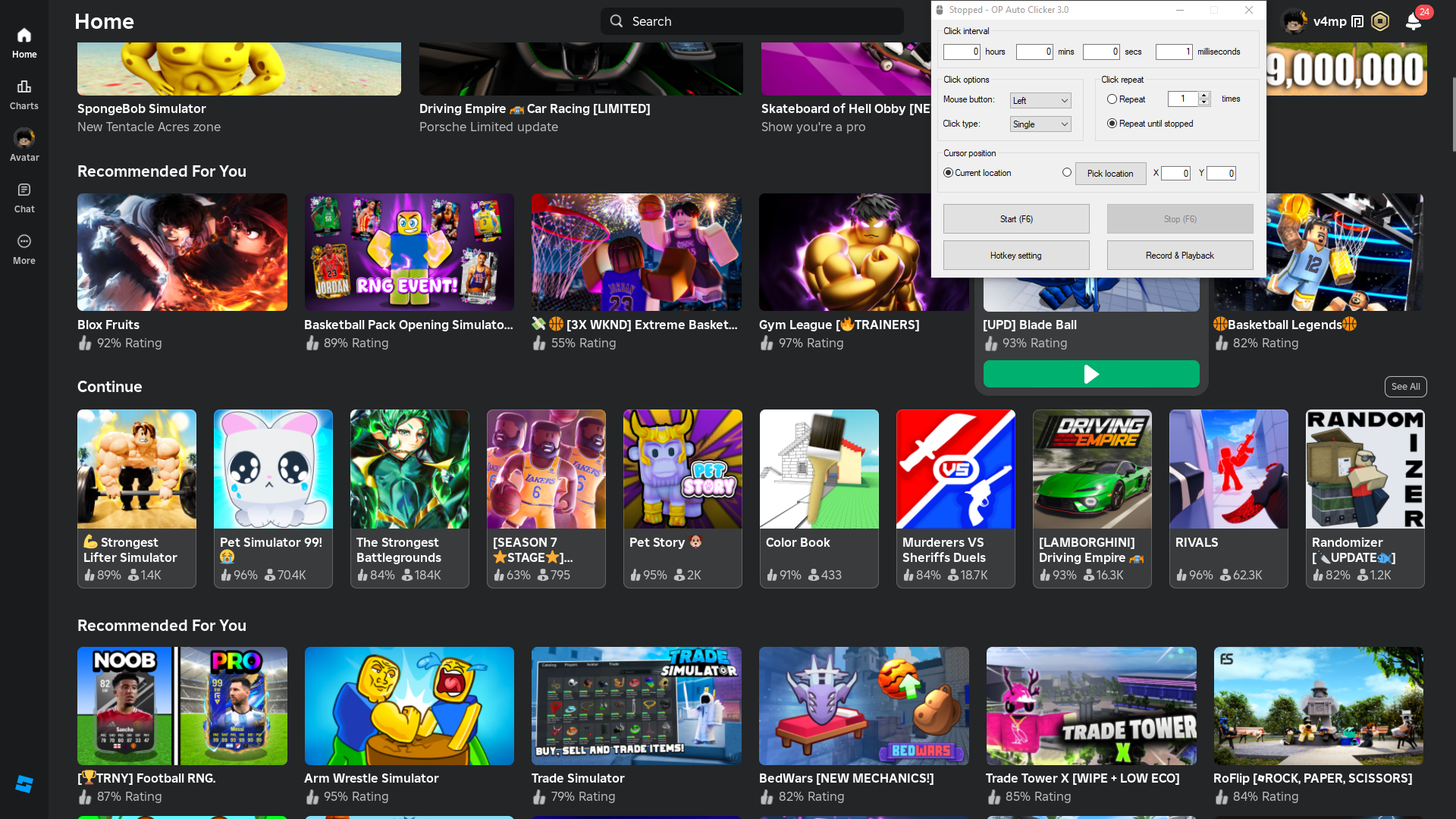Screen dimensions: 1456x819
Task: Click See All in the Continue section
Action: click(x=1406, y=387)
